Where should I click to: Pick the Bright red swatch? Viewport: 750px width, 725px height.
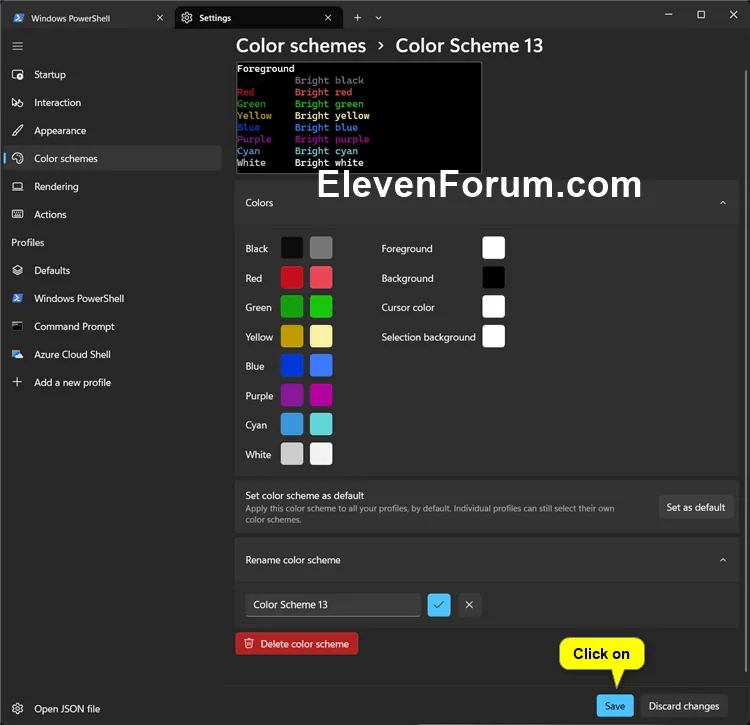click(321, 277)
